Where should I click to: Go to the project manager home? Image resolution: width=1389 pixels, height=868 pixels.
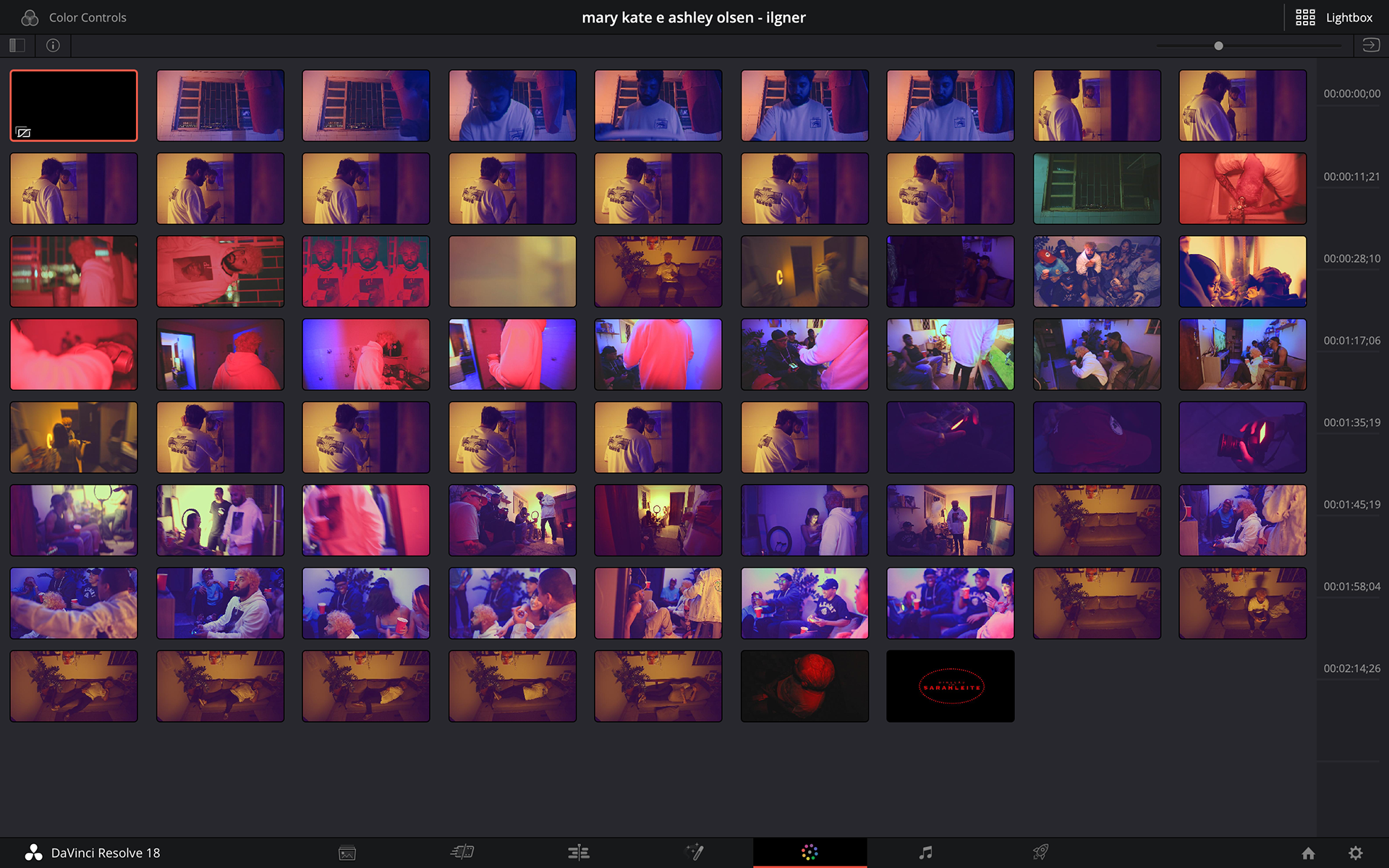[1308, 853]
